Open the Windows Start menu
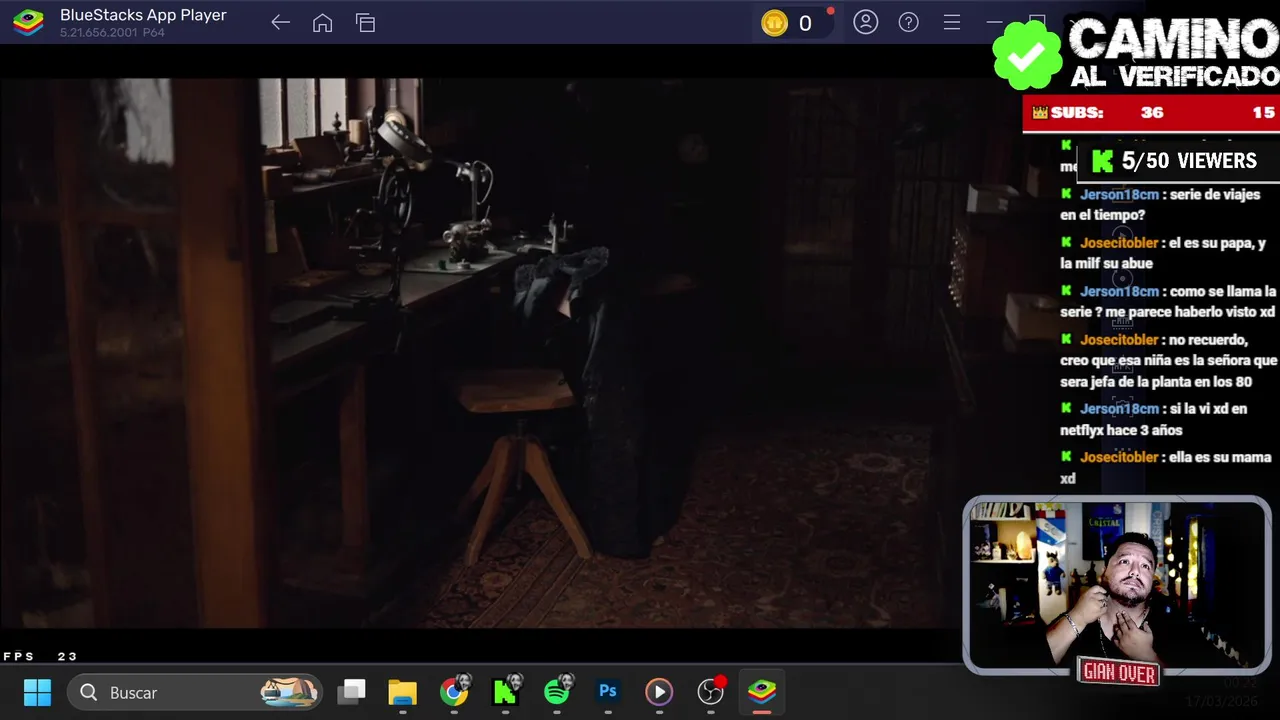Image resolution: width=1280 pixels, height=720 pixels. coord(37,692)
